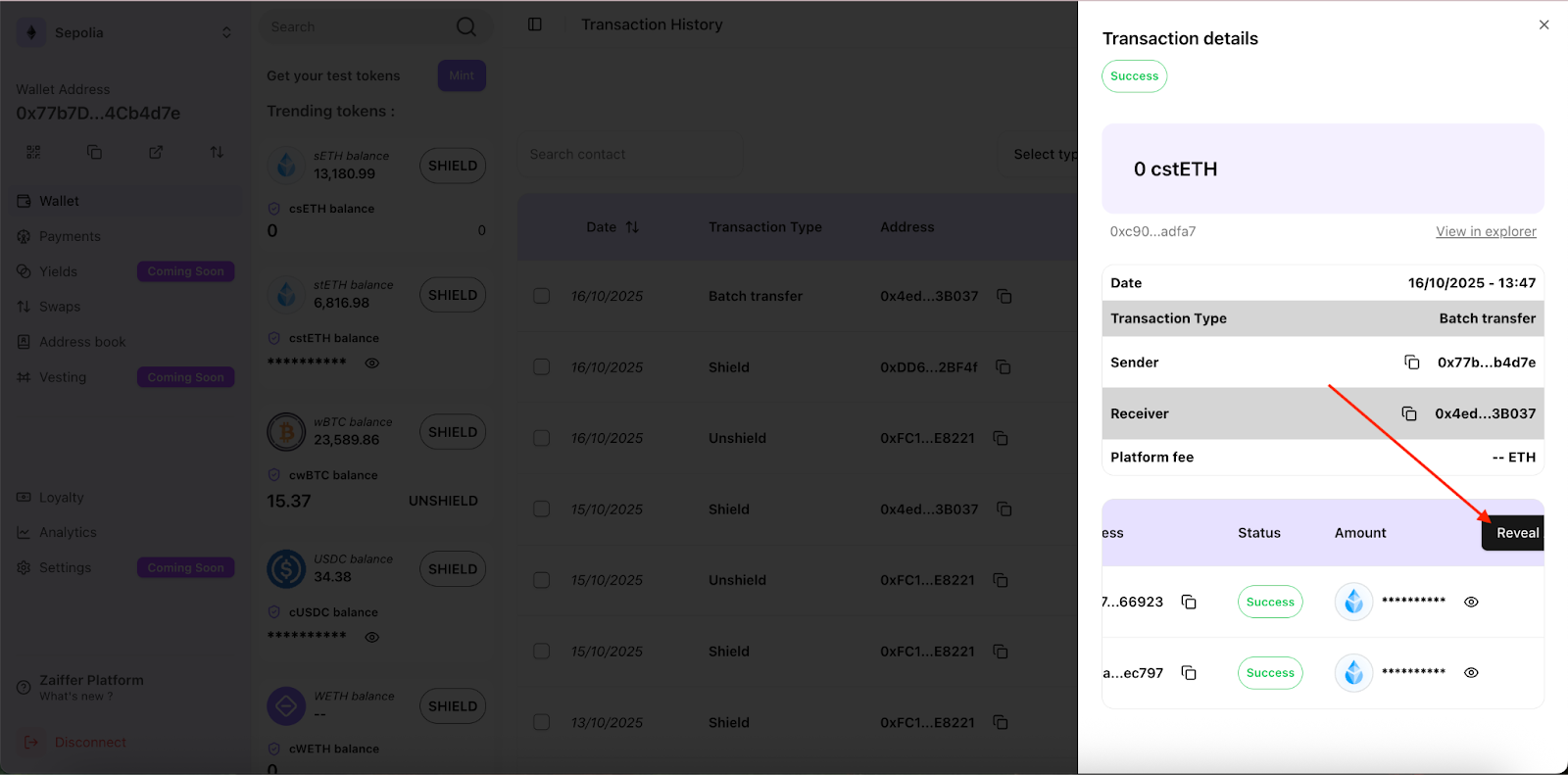The height and width of the screenshot is (775, 1568).
Task: Copy address 0xDD6...2BF4f in the table
Action: [1003, 366]
